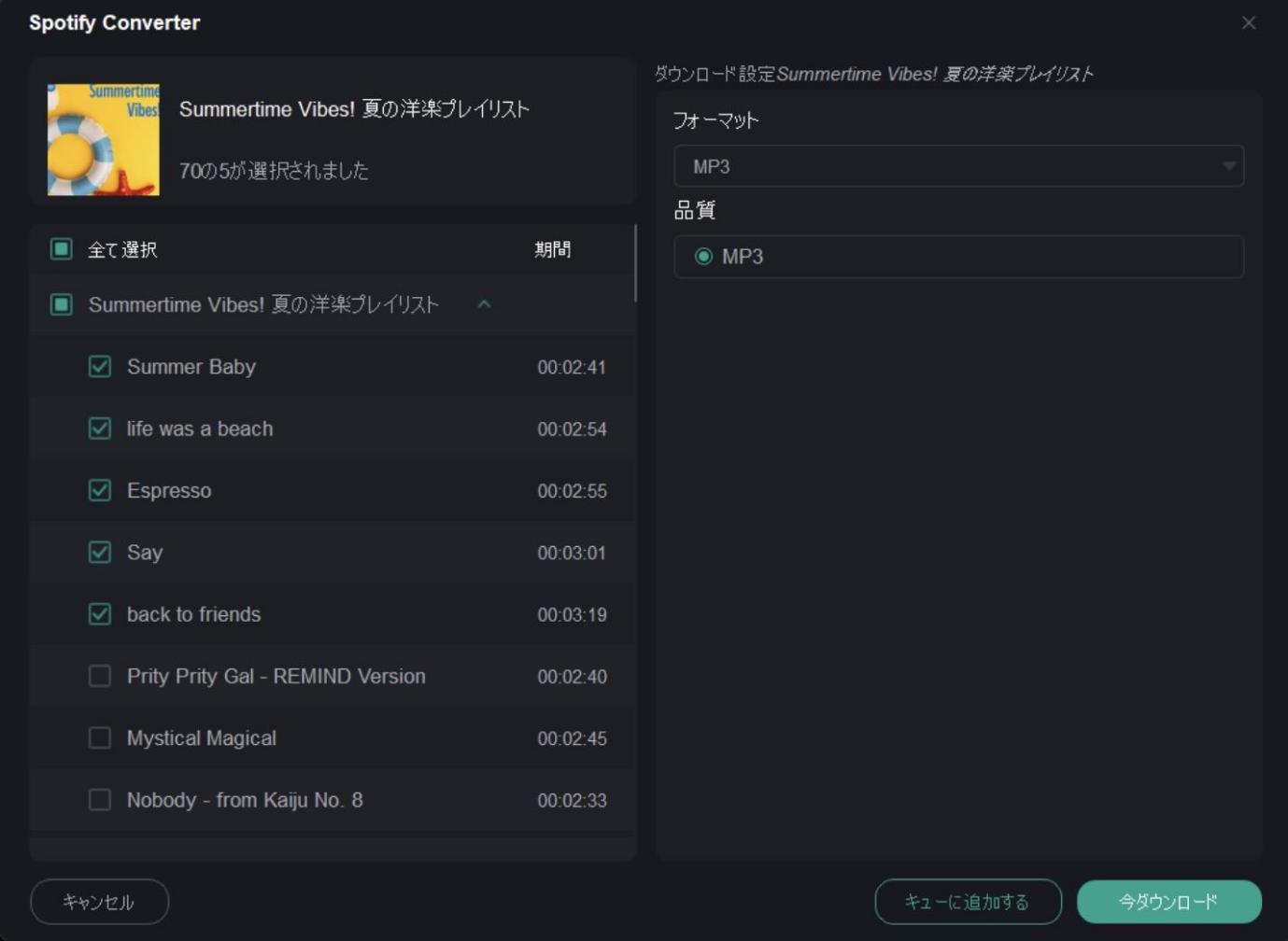Collapse the Summertime Vibes playlist track list
Screen dimensions: 1288x941
point(484,304)
